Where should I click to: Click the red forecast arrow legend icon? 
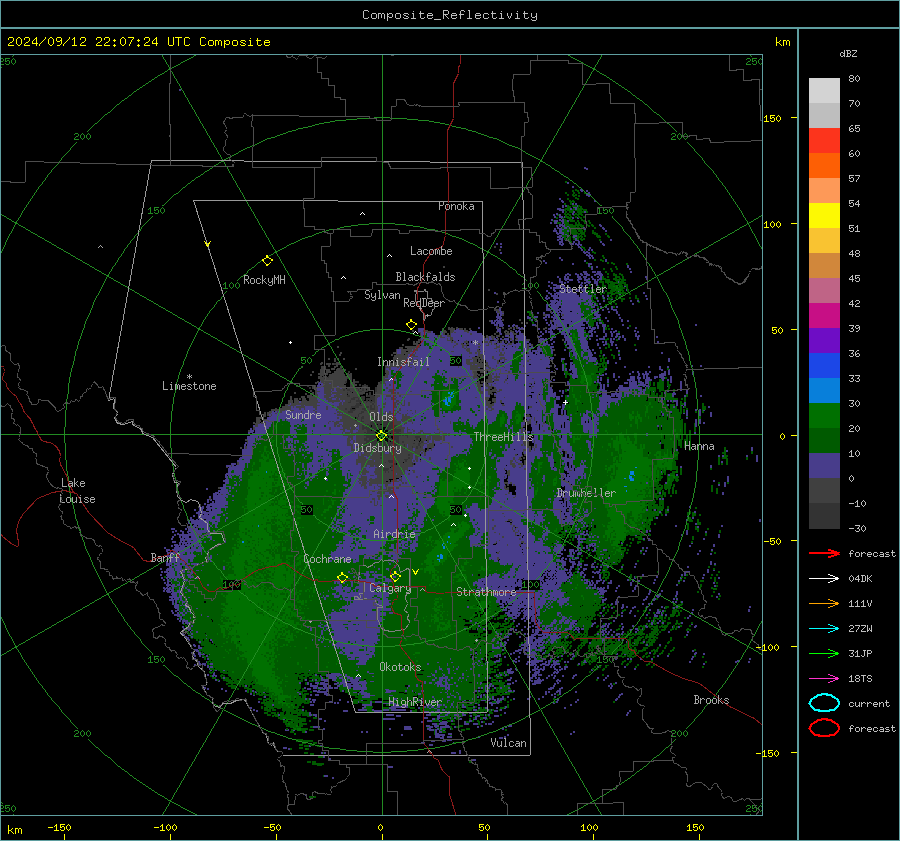pyautogui.click(x=824, y=553)
